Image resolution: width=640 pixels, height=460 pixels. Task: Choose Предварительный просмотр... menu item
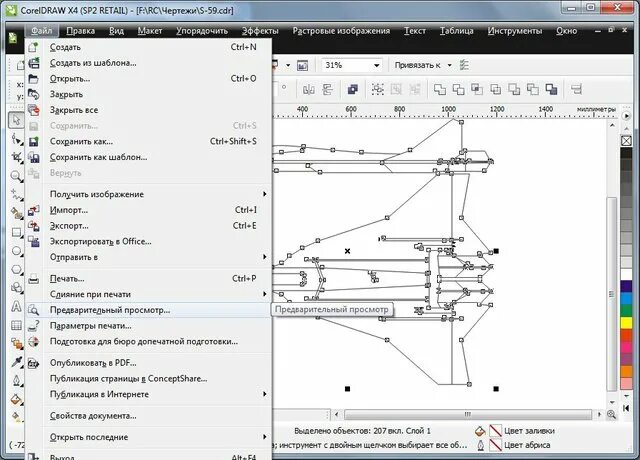pyautogui.click(x=149, y=310)
